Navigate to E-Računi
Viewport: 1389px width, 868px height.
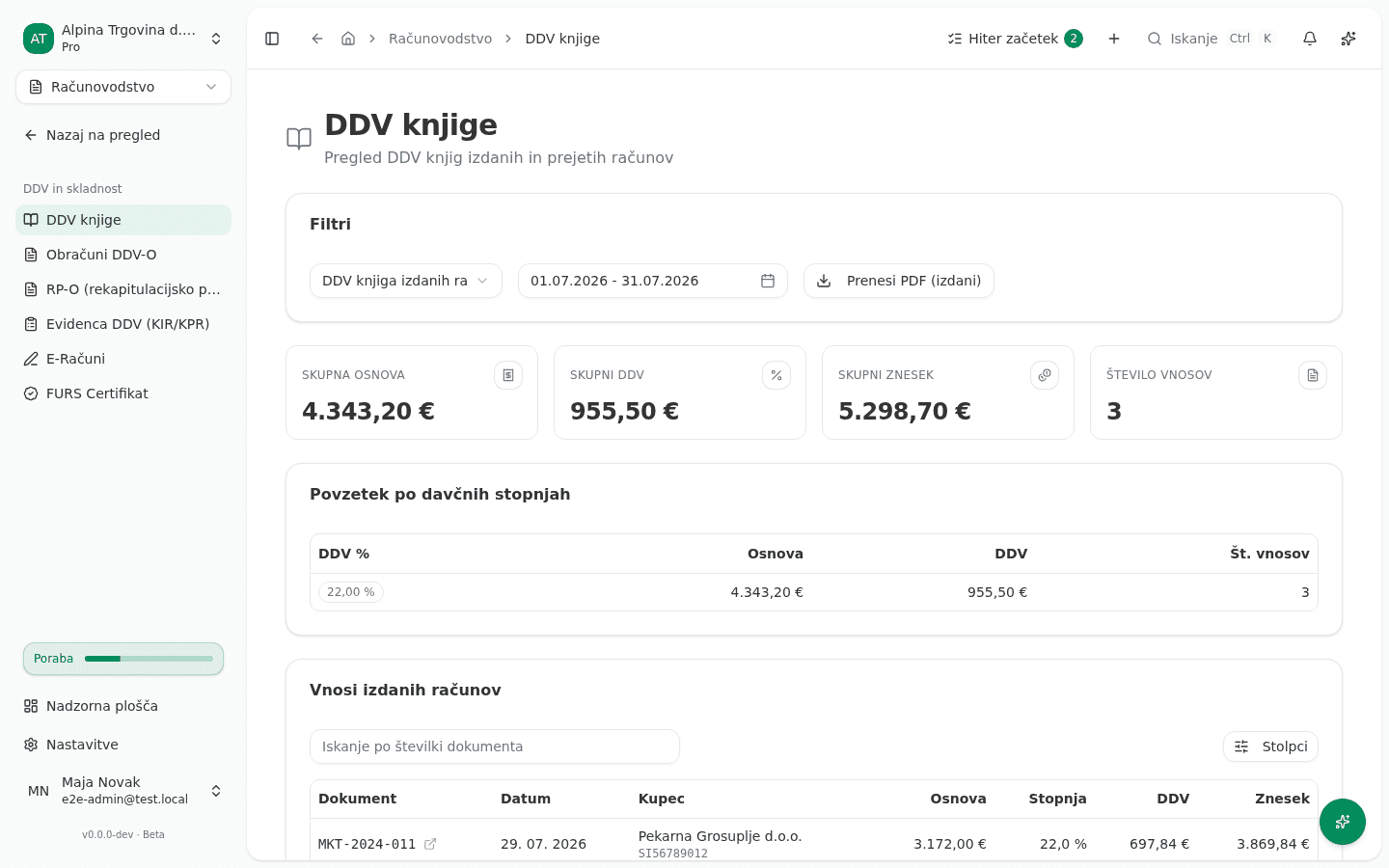(x=123, y=359)
